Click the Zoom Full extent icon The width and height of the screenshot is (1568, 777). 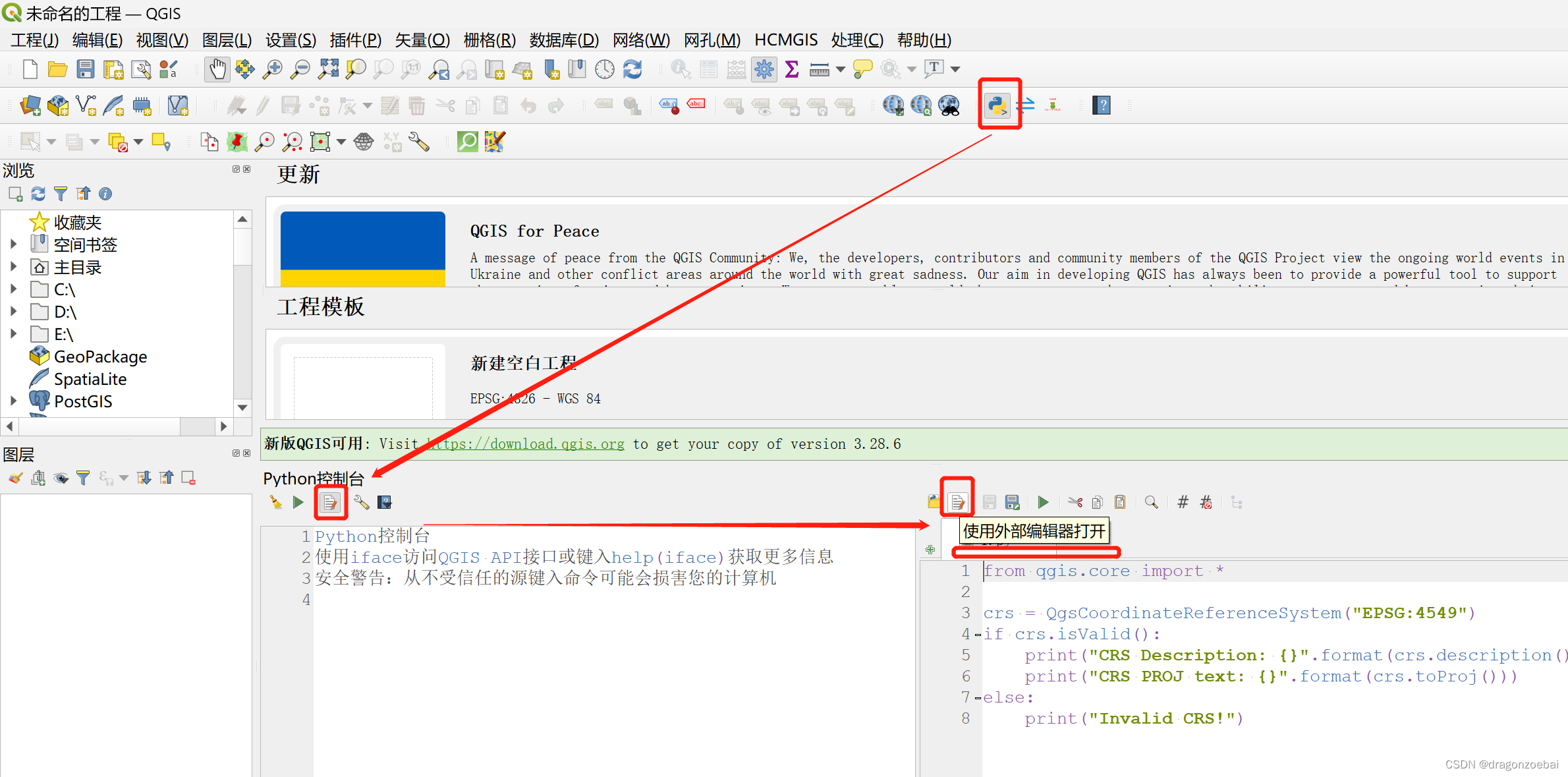tap(328, 69)
